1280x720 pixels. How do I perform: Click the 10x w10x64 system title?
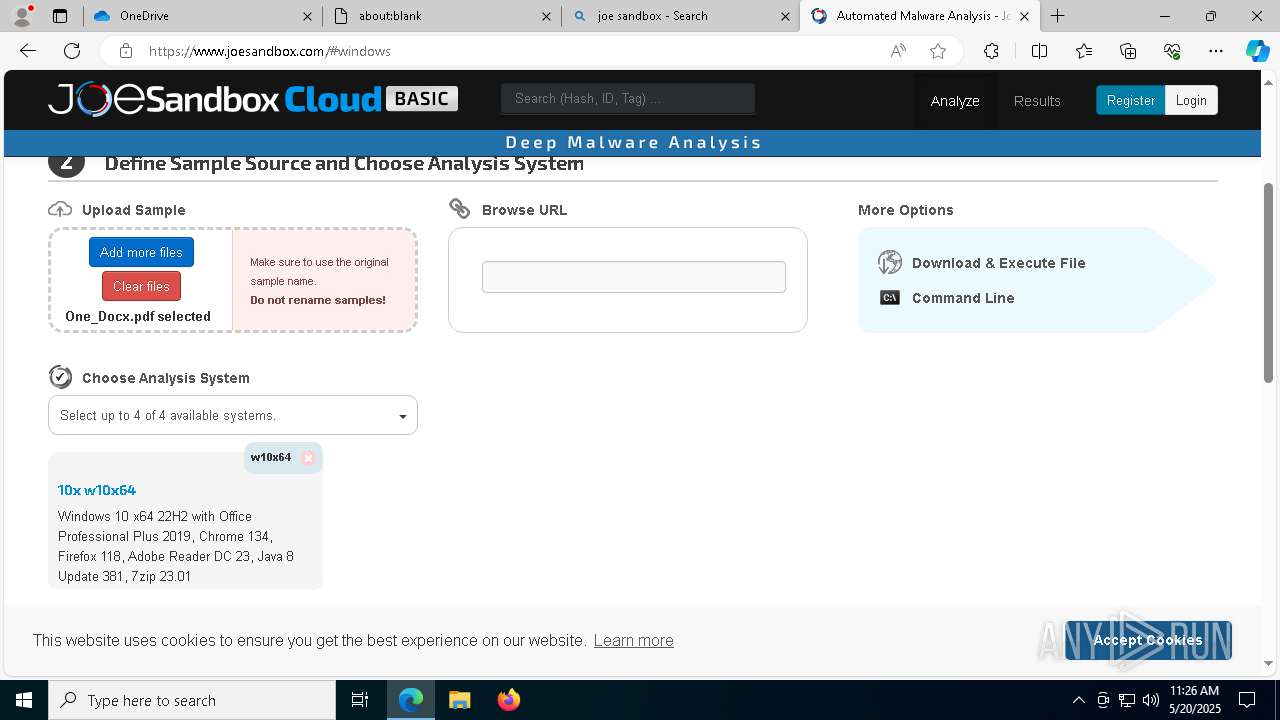point(96,490)
